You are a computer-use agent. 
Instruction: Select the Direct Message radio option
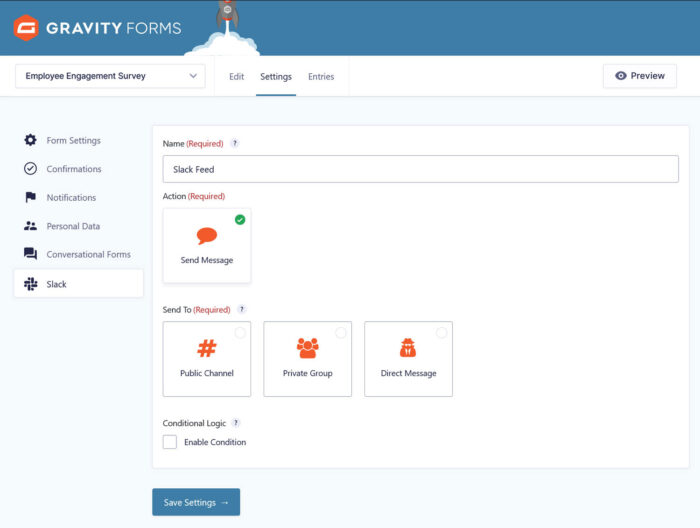(442, 333)
